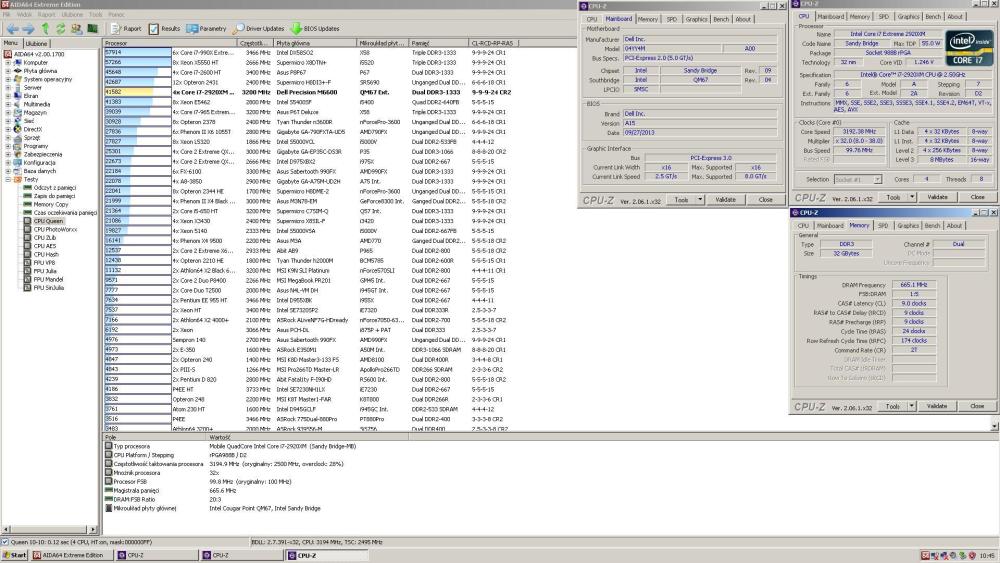Click the Płyta główna column header

point(315,43)
